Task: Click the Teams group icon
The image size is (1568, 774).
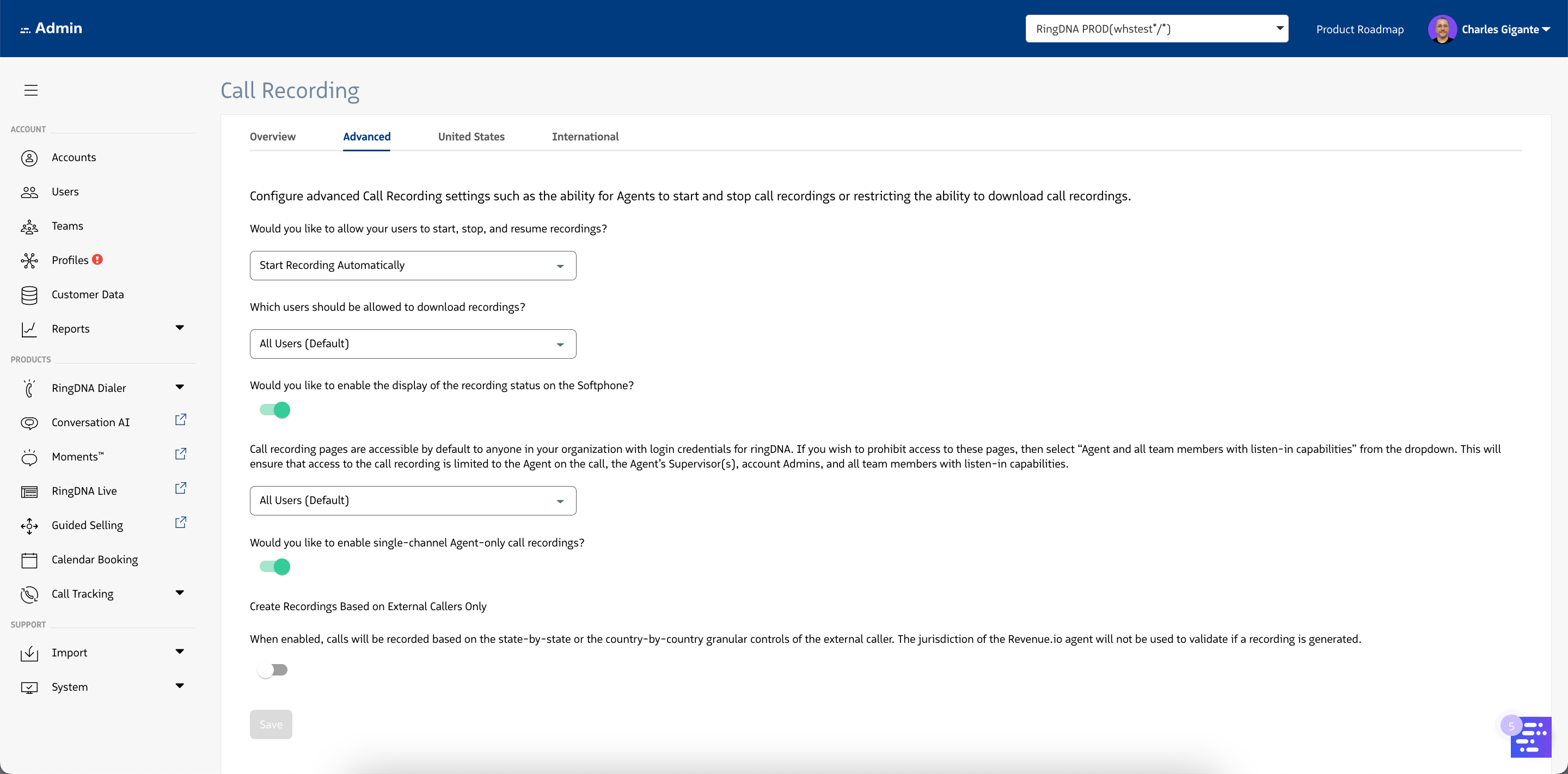Action: click(29, 226)
